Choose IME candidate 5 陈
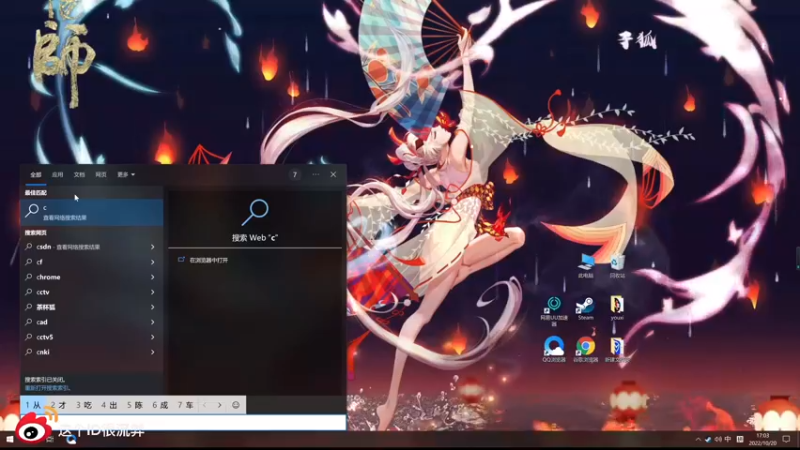Image resolution: width=800 pixels, height=450 pixels. pos(135,405)
